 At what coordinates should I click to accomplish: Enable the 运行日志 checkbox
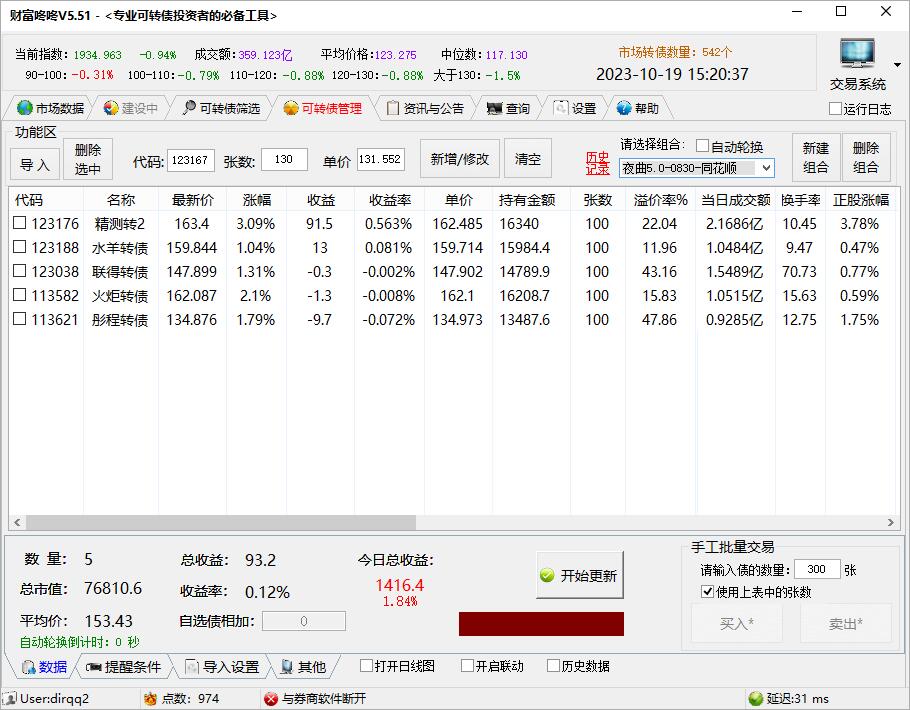(836, 109)
